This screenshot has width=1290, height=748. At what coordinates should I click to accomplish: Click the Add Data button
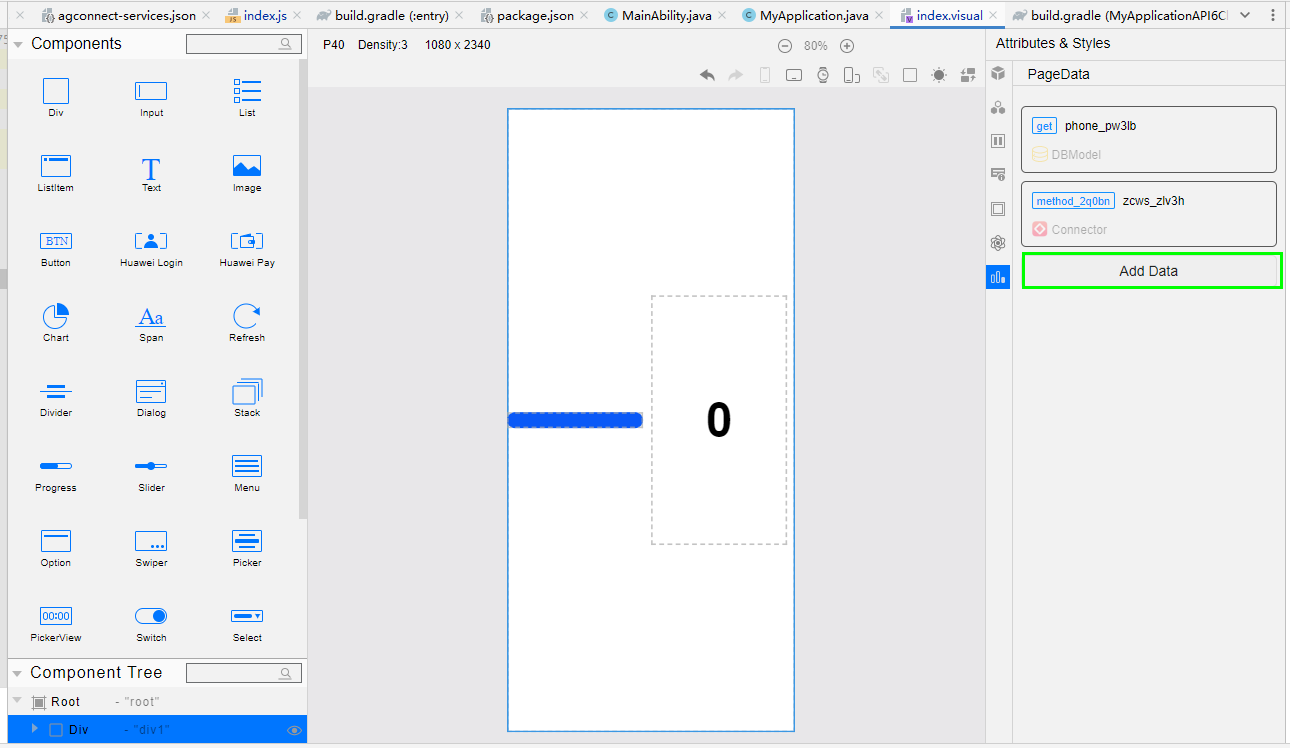1151,271
